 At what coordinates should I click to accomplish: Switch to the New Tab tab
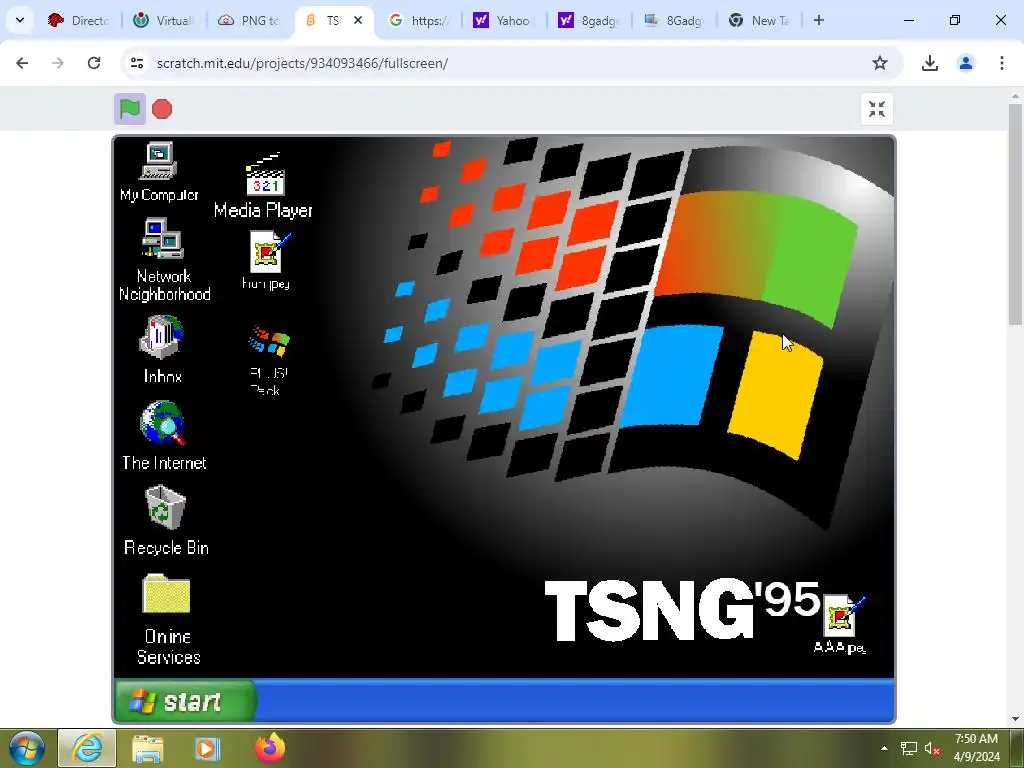pyautogui.click(x=759, y=20)
